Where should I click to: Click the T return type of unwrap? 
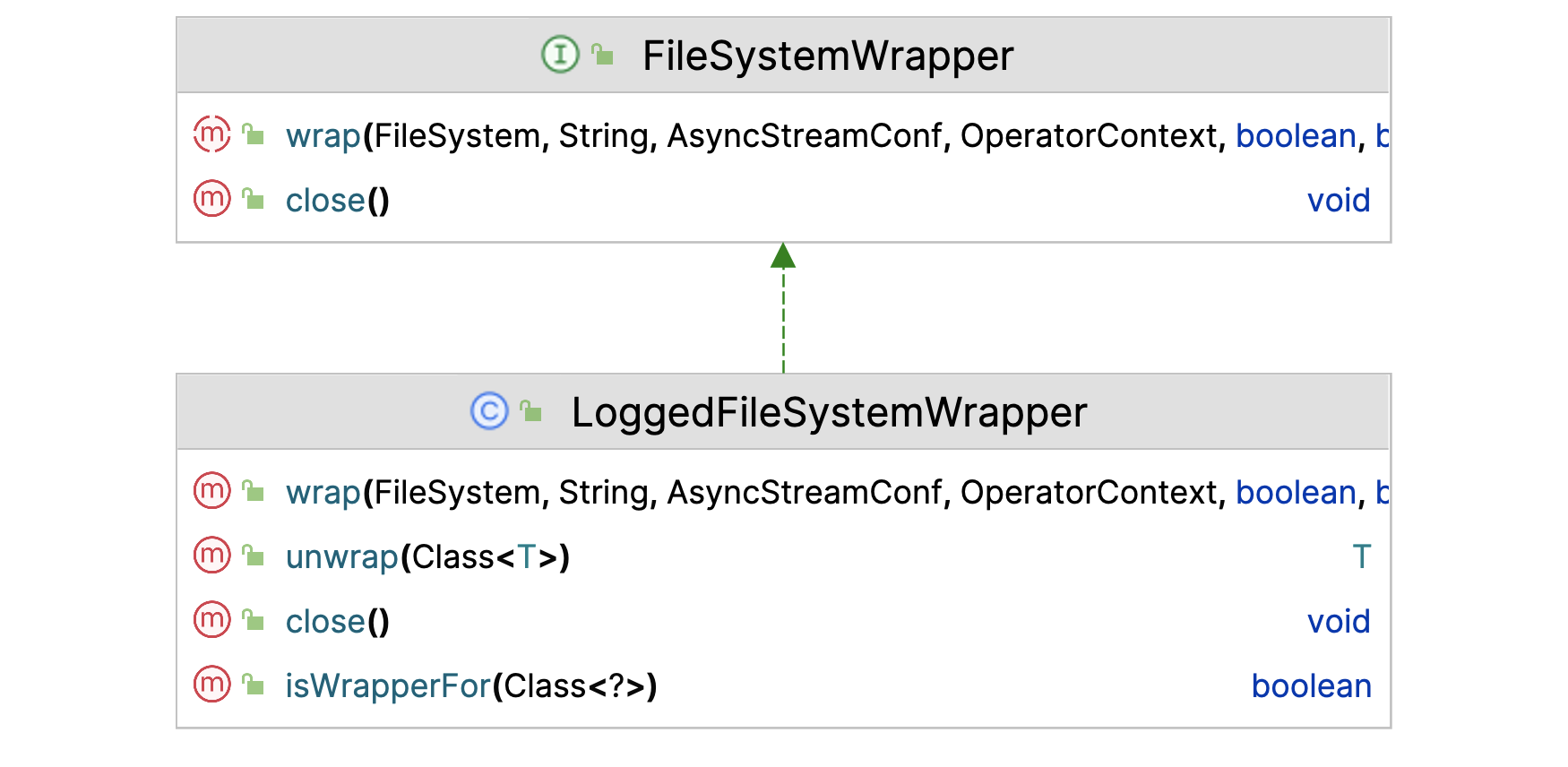tap(1362, 557)
